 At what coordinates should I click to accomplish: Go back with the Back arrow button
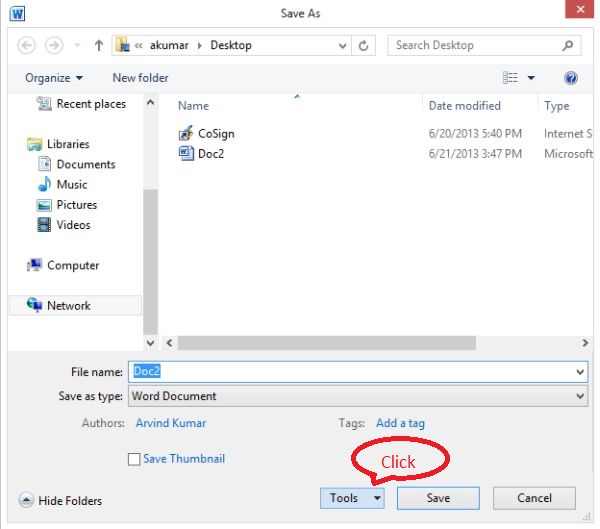26,45
